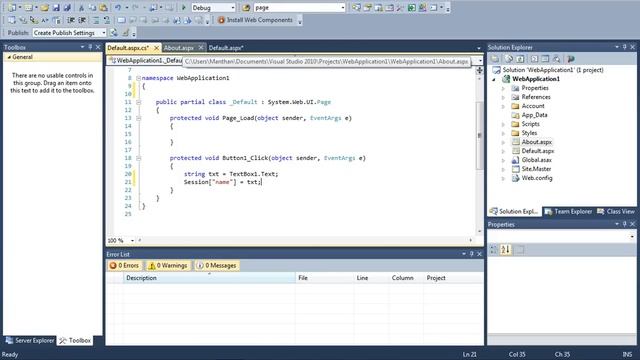Select Web.config in Solution Explorer
This screenshot has width=640, height=360.
(x=537, y=178)
